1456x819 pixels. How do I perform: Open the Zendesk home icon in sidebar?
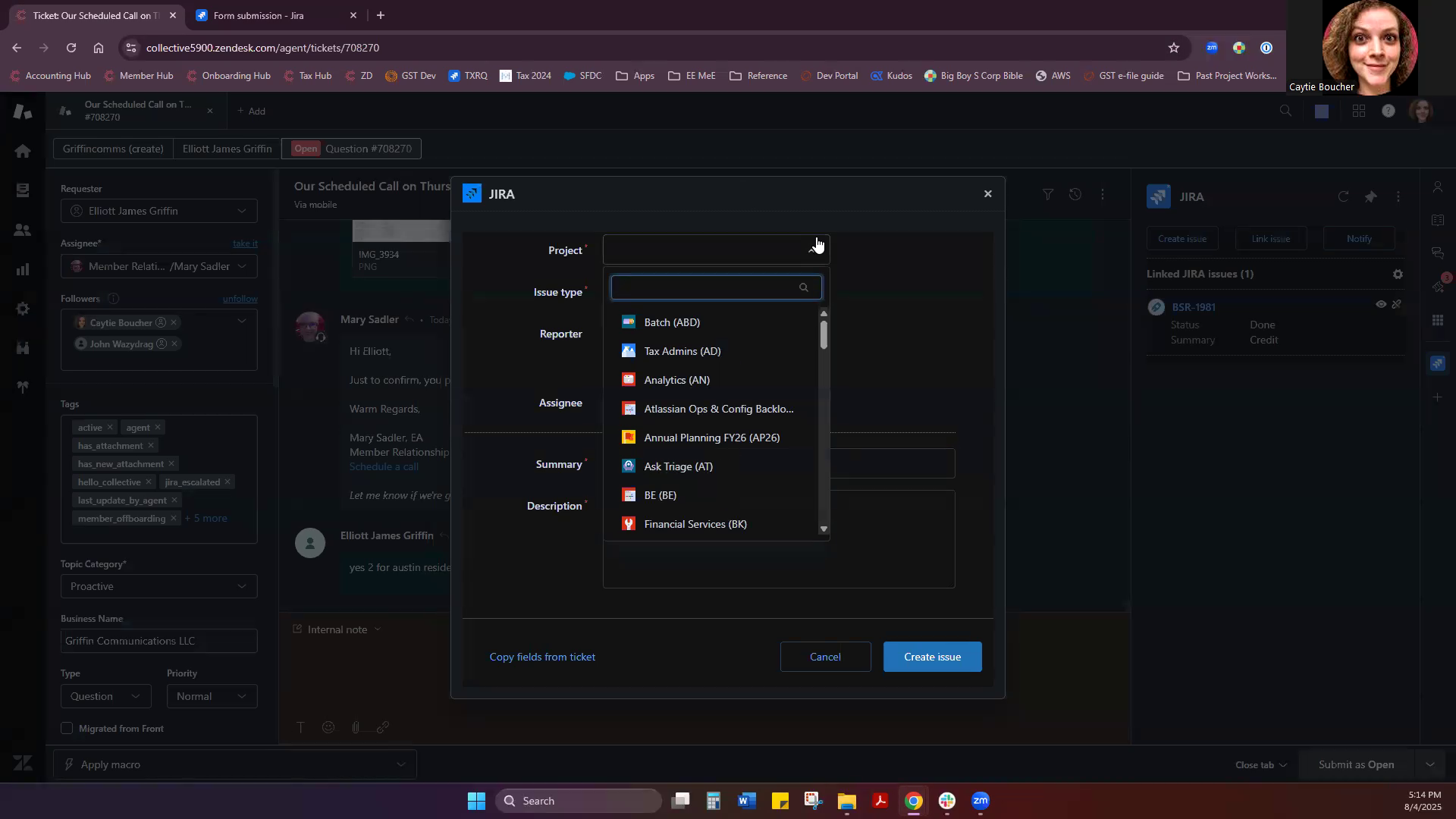click(23, 151)
